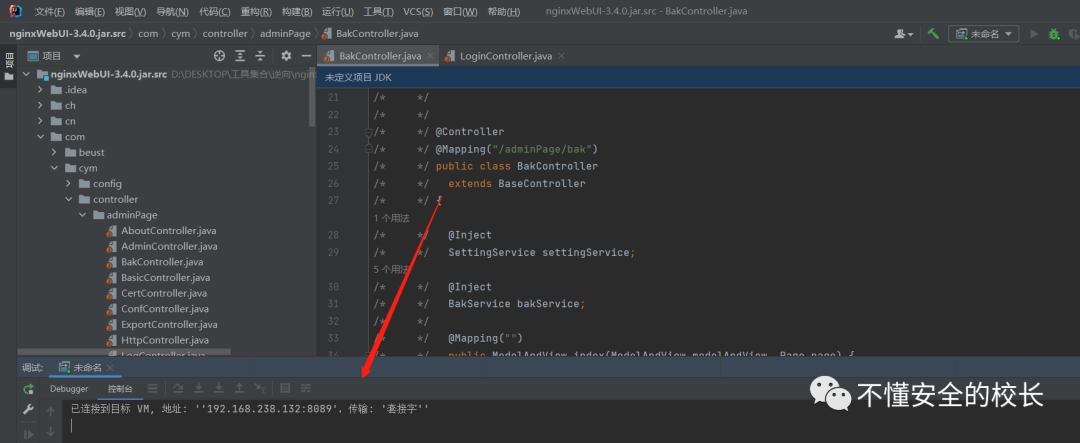The height and width of the screenshot is (443, 1080).
Task: Open ExportController.java in project tree
Action: click(169, 324)
